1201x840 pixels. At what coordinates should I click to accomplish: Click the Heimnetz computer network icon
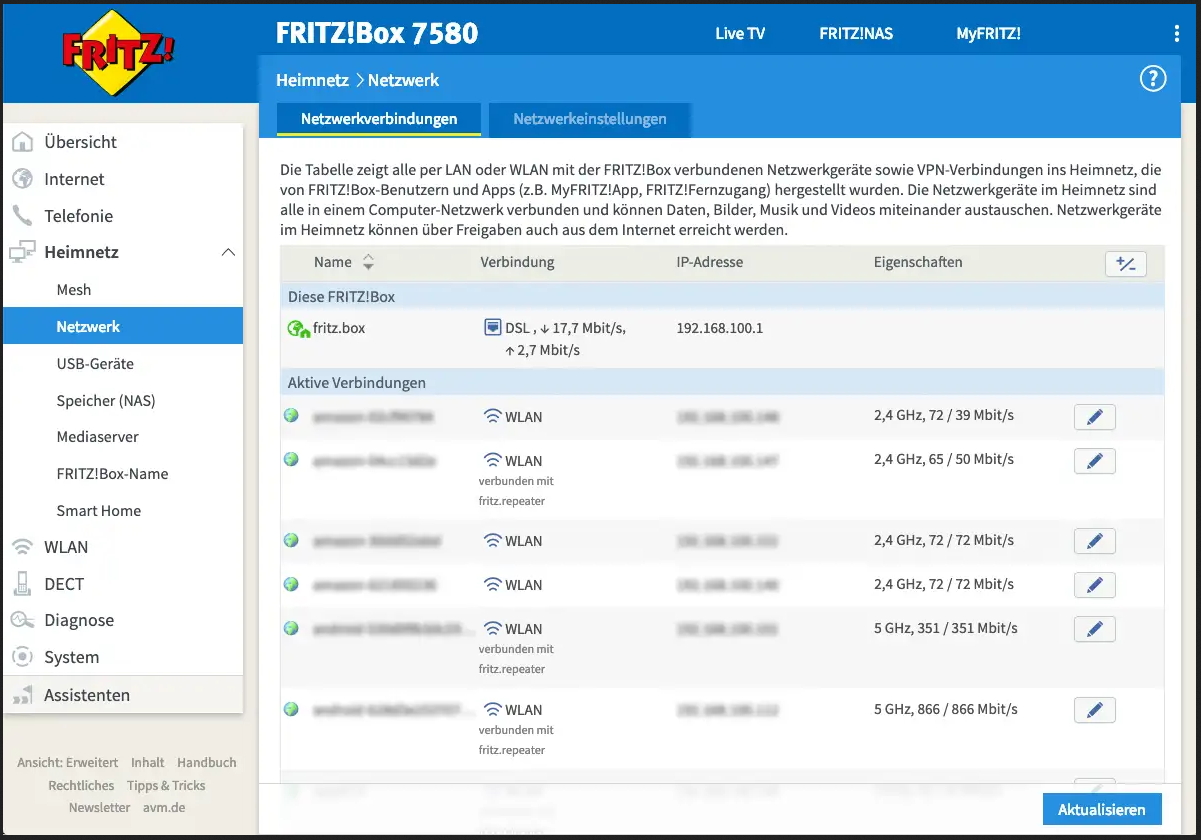[22, 253]
